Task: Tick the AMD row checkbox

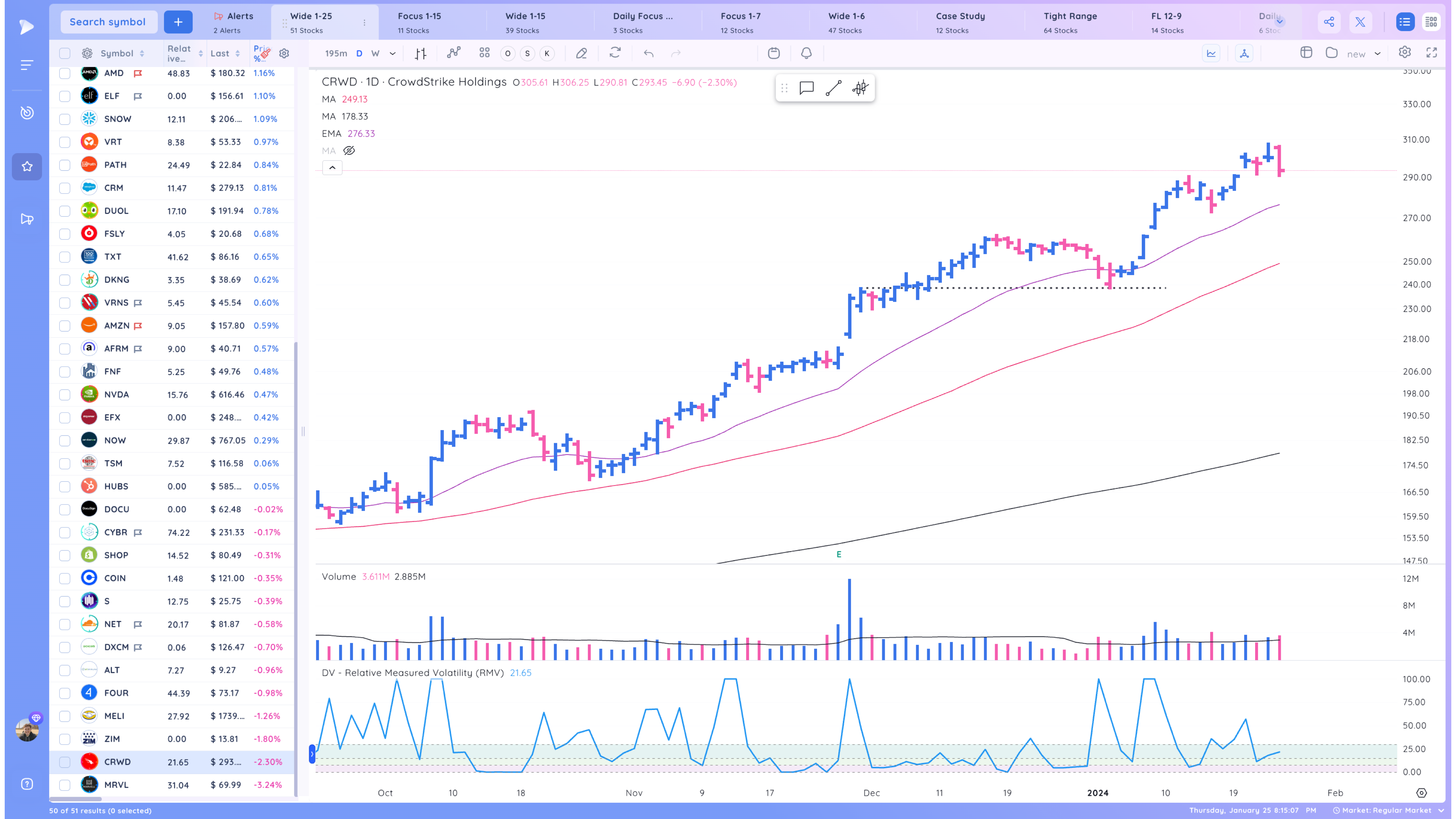Action: pos(65,73)
